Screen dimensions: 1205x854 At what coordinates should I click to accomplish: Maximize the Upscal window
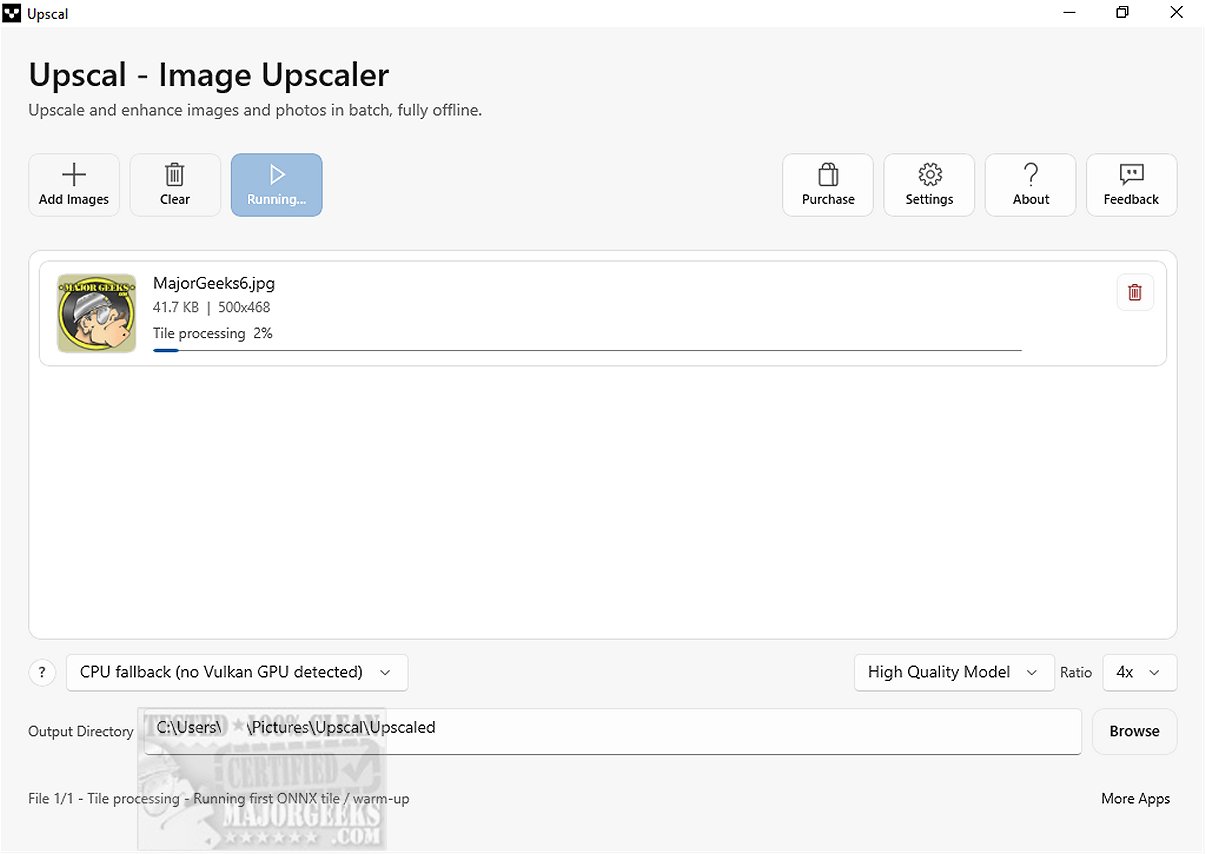(1122, 13)
